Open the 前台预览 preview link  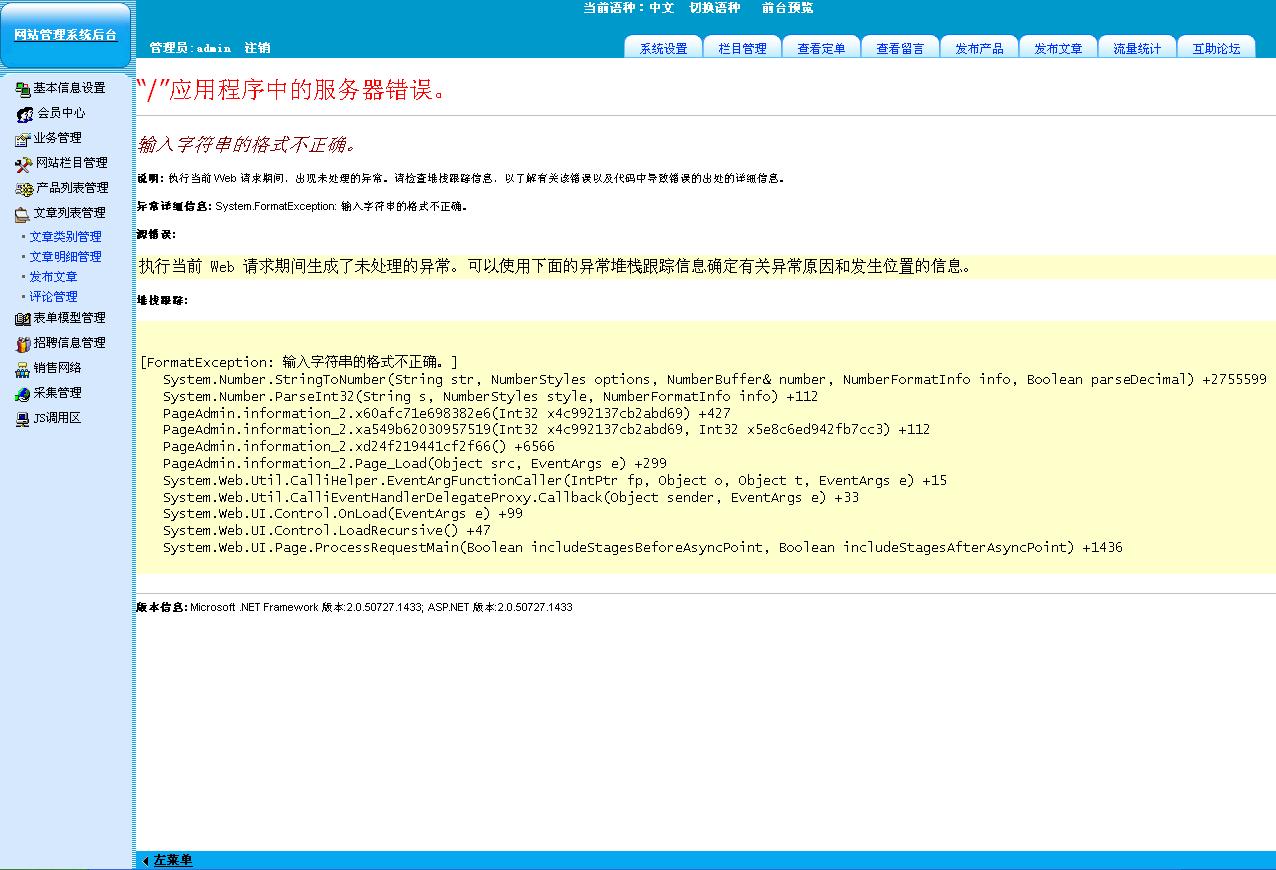point(787,8)
